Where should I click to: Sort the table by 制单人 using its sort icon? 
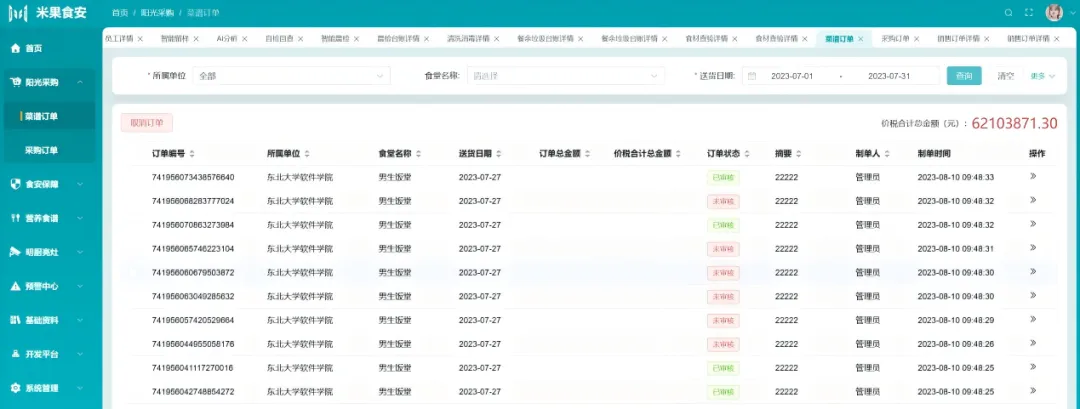888,154
